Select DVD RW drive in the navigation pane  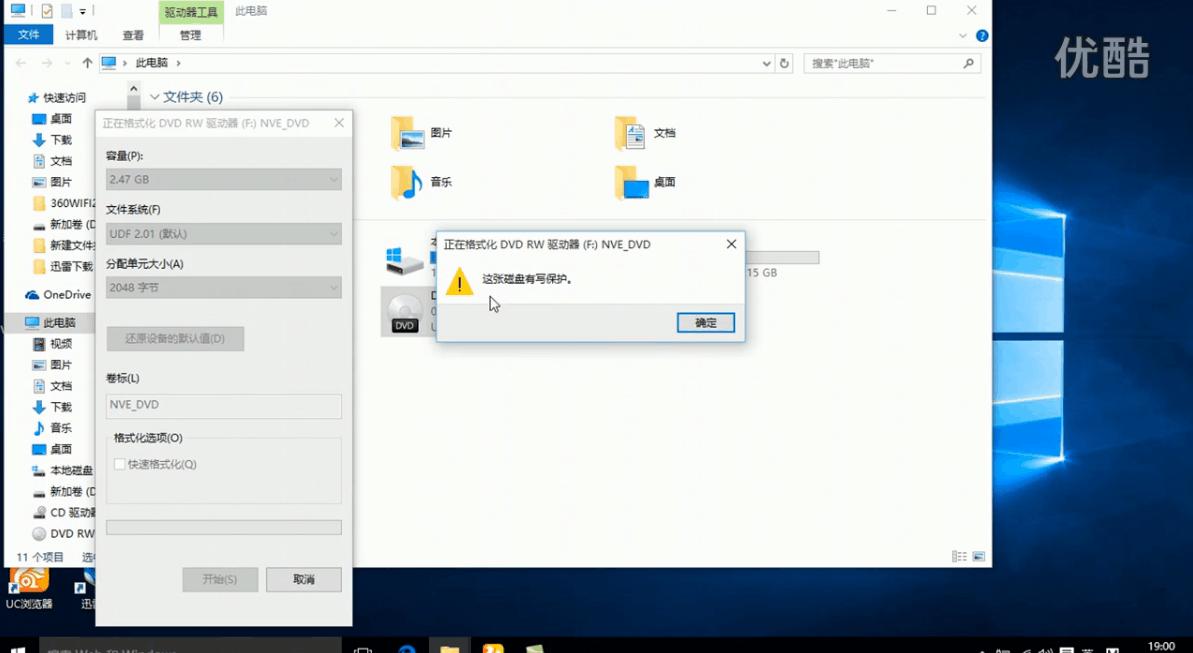[64, 534]
